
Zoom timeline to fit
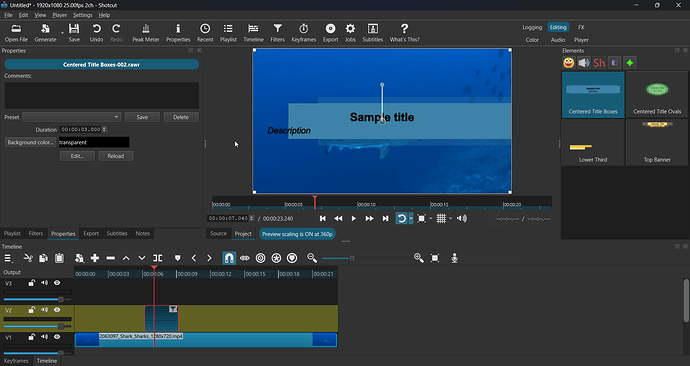tap(435, 258)
